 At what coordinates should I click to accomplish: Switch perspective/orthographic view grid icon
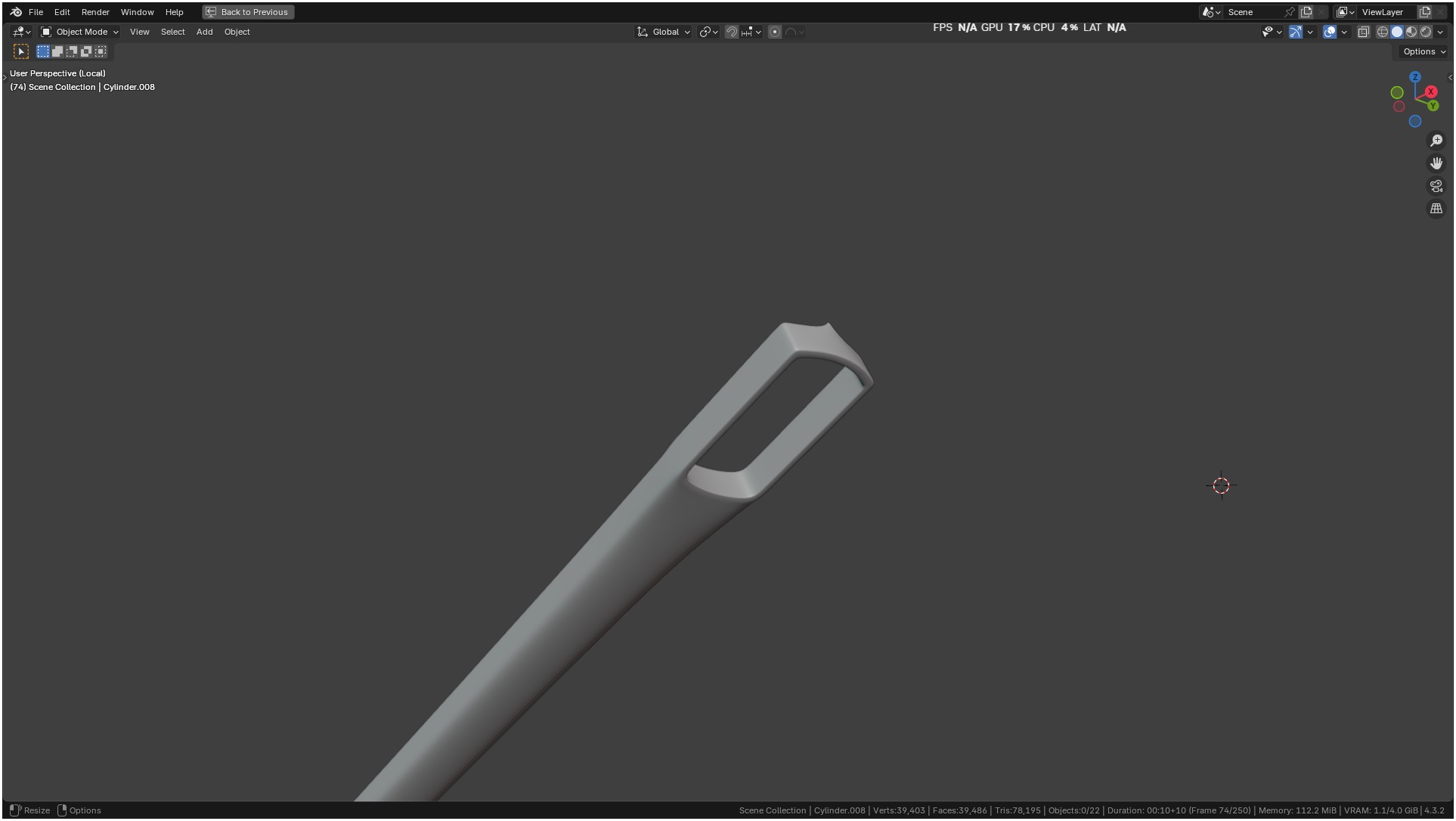click(x=1436, y=209)
